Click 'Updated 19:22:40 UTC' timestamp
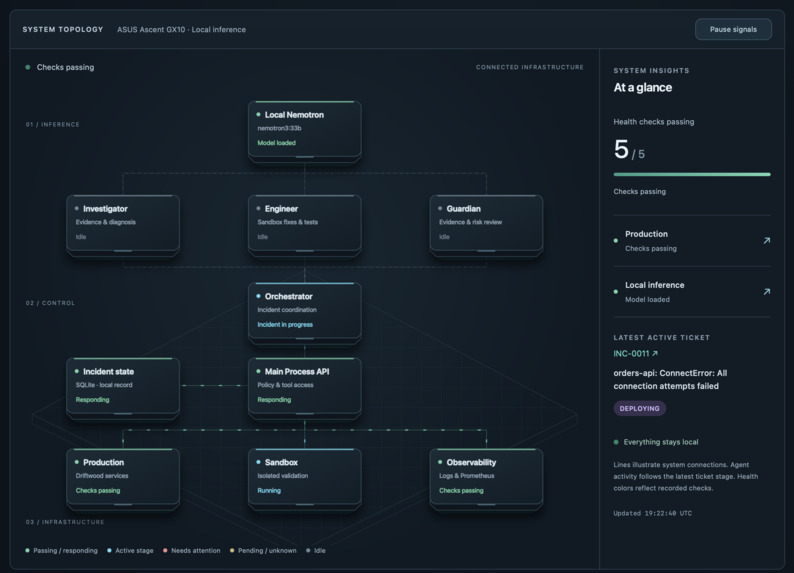 [653, 513]
